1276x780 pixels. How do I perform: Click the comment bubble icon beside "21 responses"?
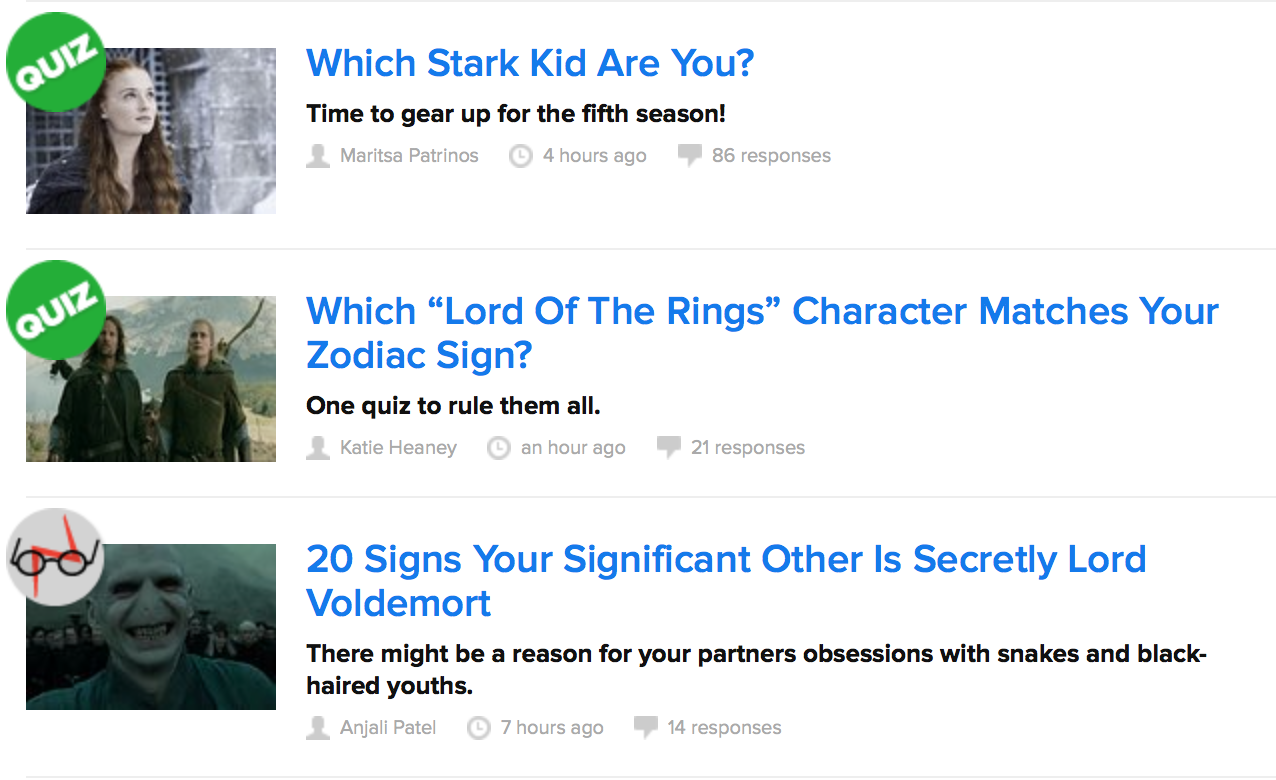pos(668,448)
